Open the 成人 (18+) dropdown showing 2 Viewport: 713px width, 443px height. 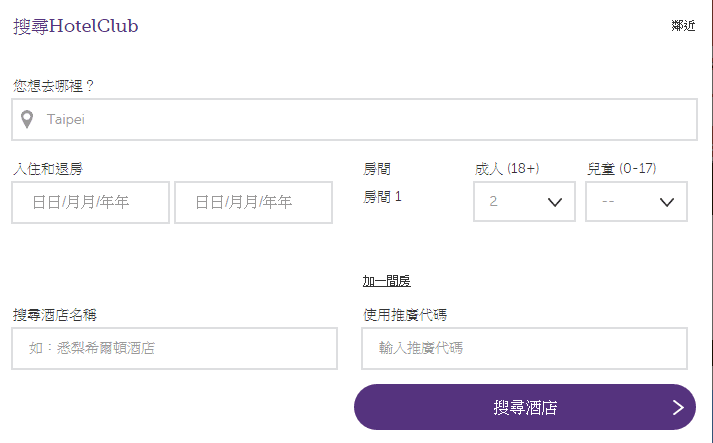[523, 202]
